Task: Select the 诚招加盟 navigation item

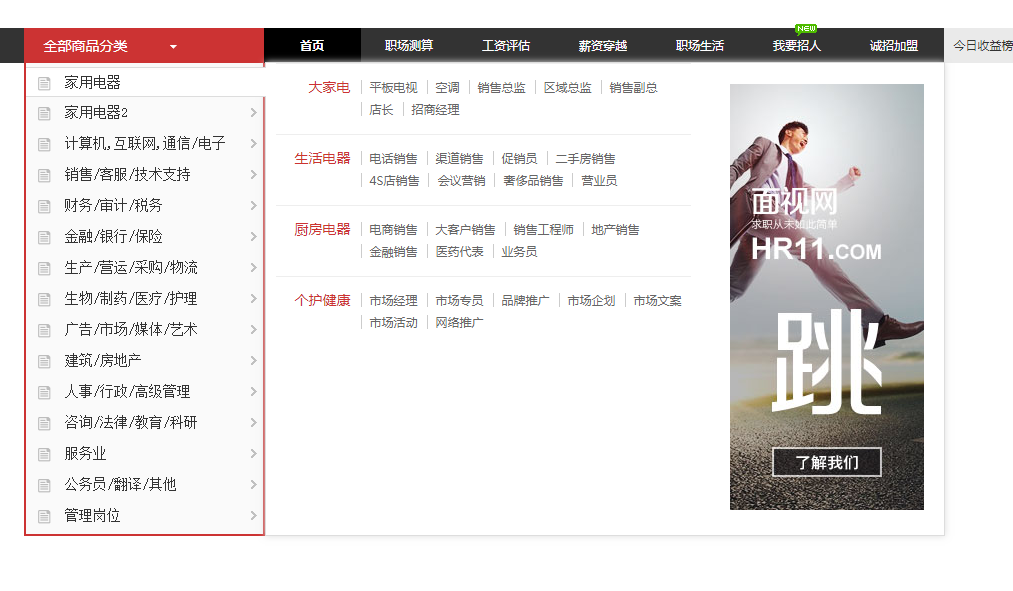Action: coord(894,46)
